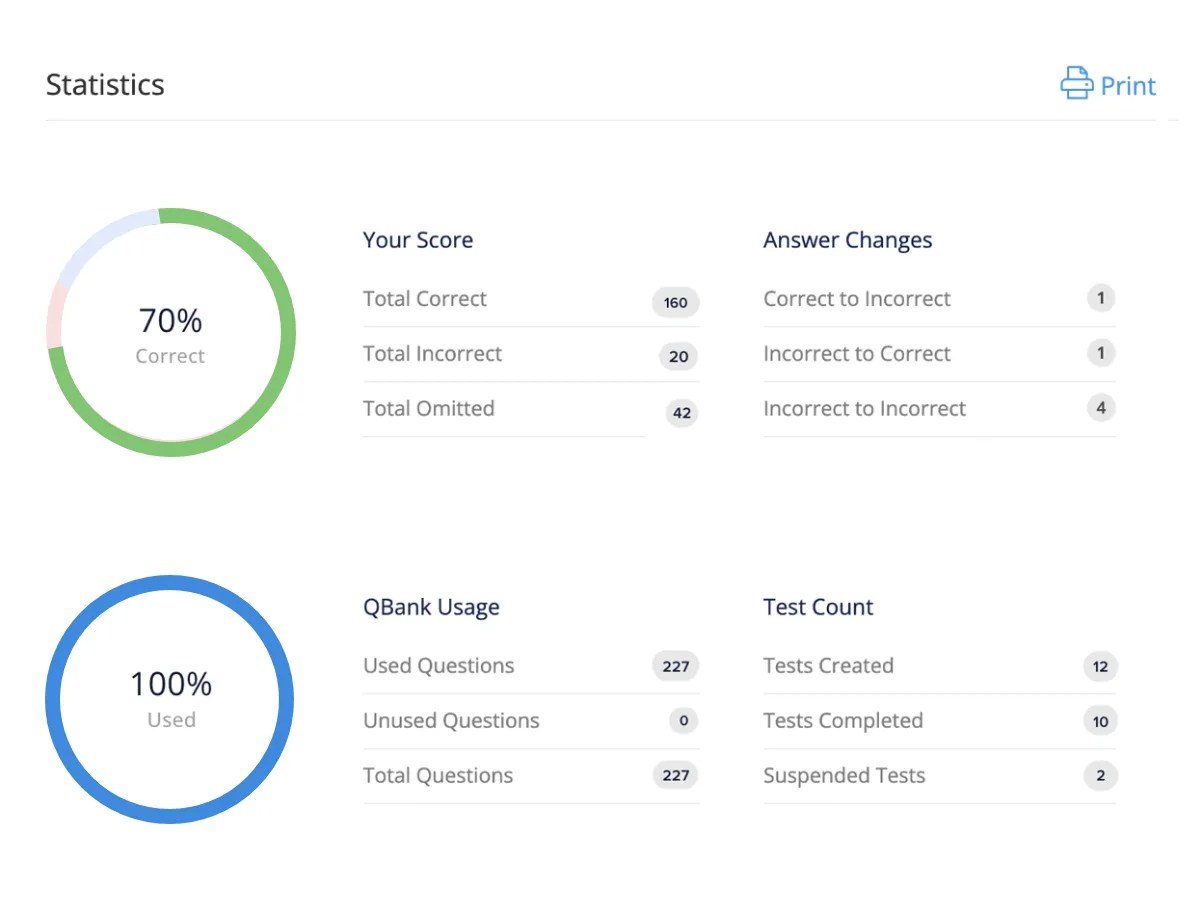
Task: Click the Total Incorrect label
Action: tap(433, 354)
